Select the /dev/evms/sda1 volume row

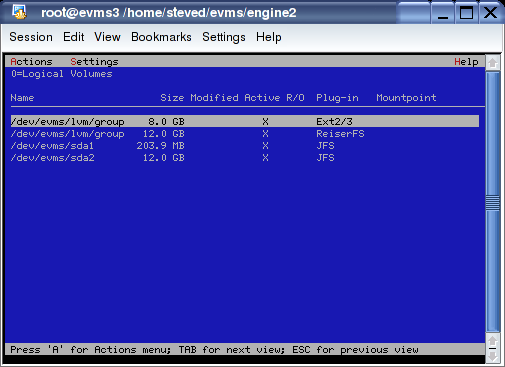point(245,146)
